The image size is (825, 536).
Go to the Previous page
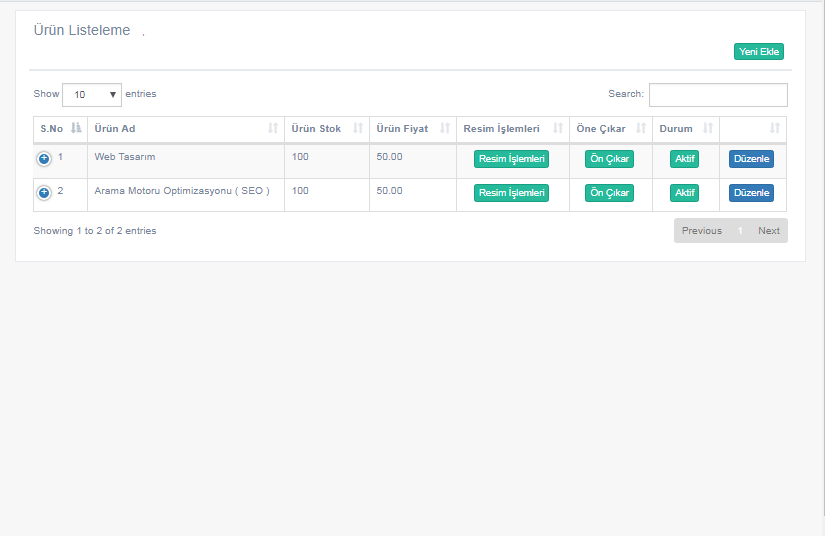(702, 230)
